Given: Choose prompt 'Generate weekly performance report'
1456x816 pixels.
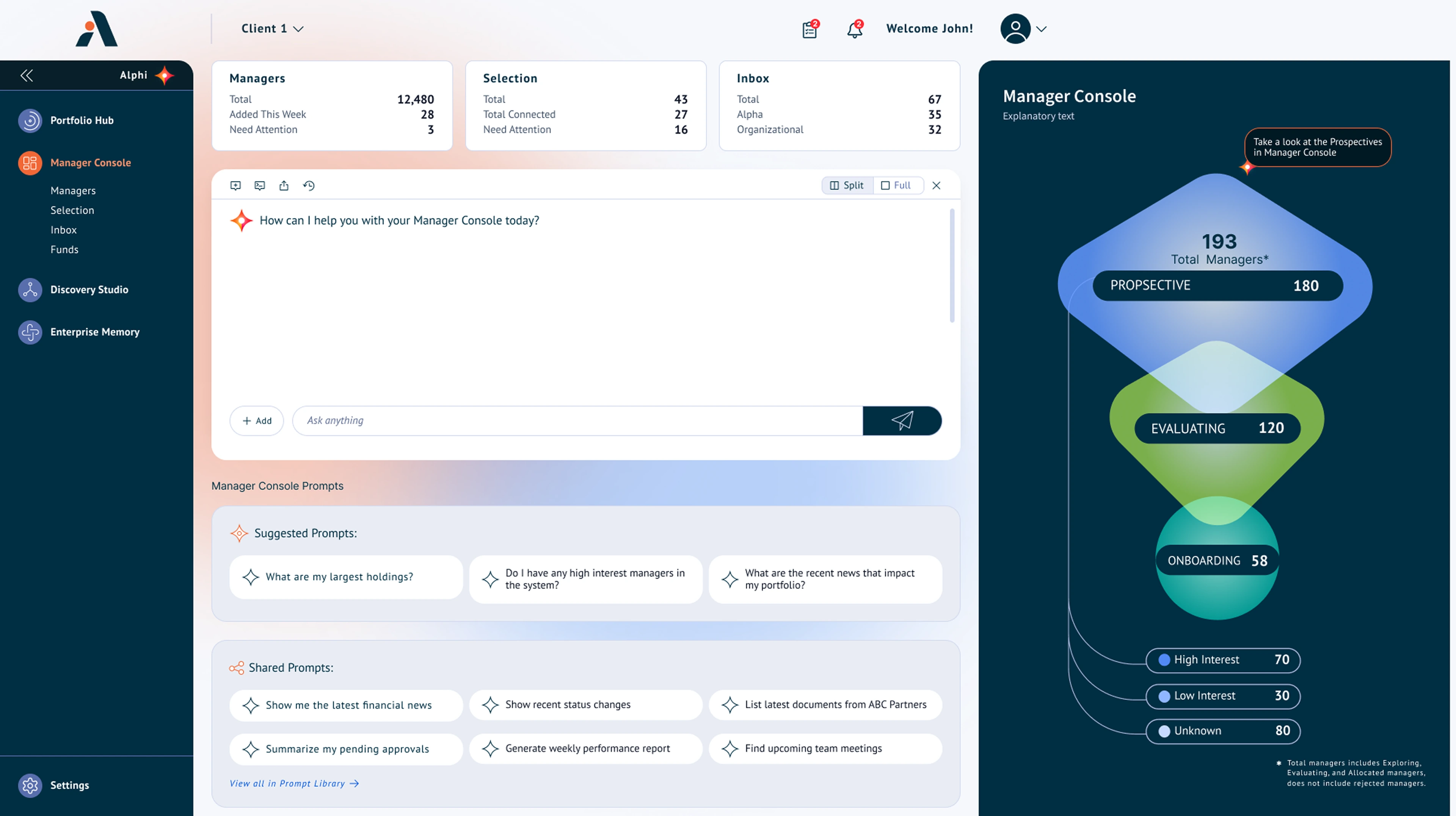Looking at the screenshot, I should point(585,749).
